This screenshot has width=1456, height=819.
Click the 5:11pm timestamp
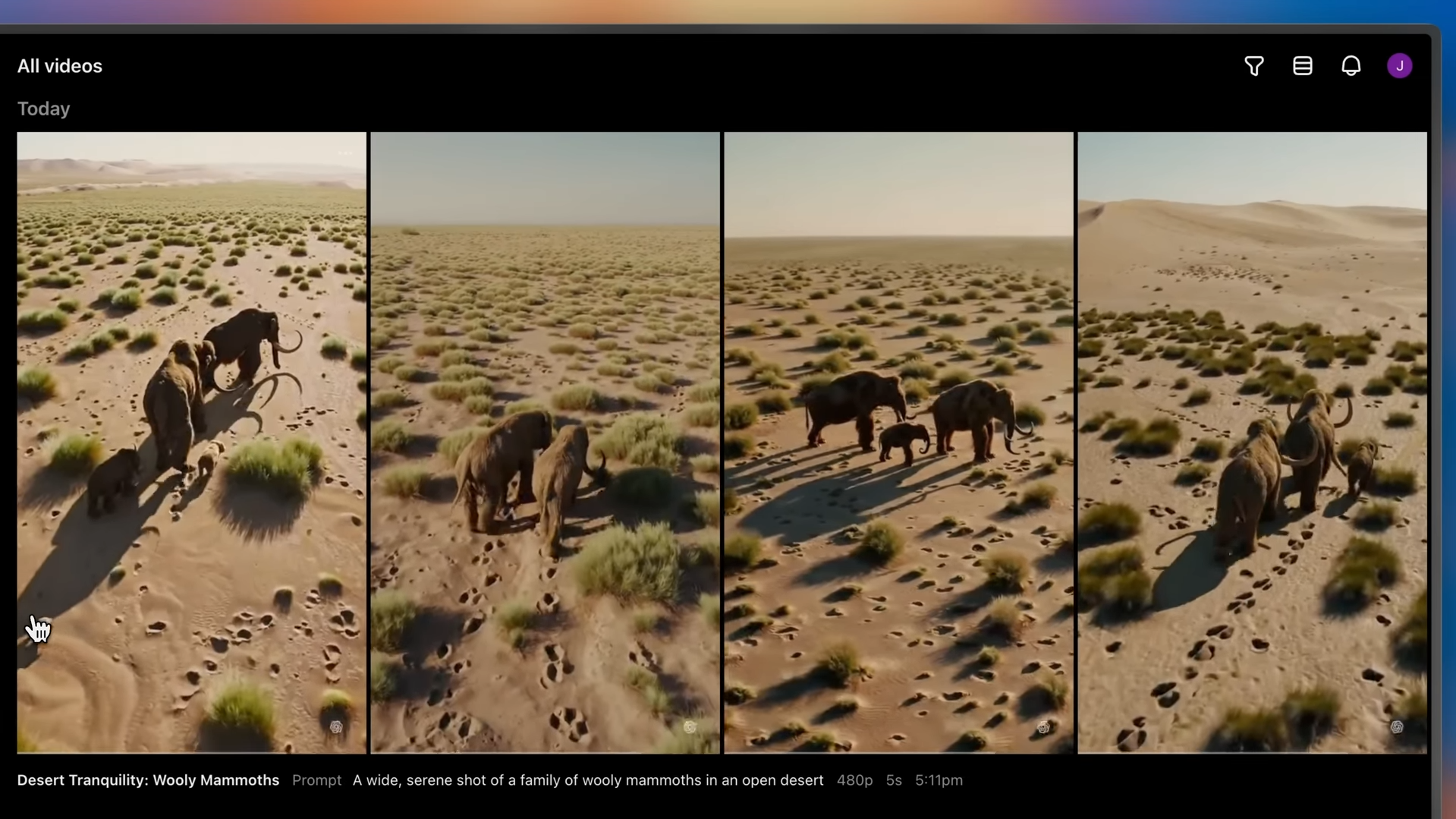(939, 780)
